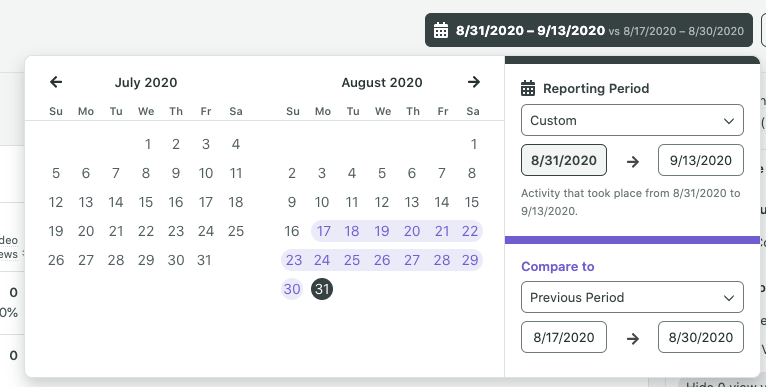766x387 pixels.
Task: Go to next month with right arrow
Action: (473, 82)
